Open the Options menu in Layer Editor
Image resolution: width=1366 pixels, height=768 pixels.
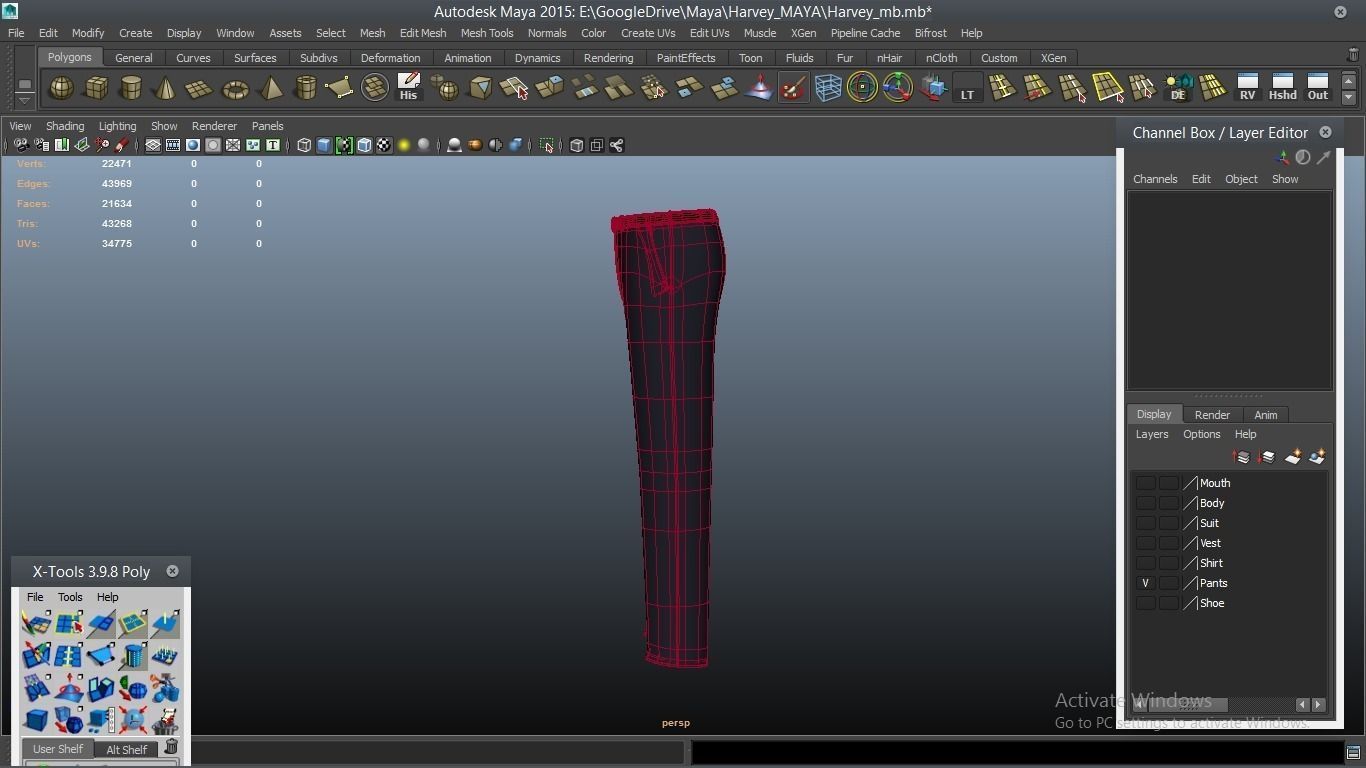(x=1201, y=434)
